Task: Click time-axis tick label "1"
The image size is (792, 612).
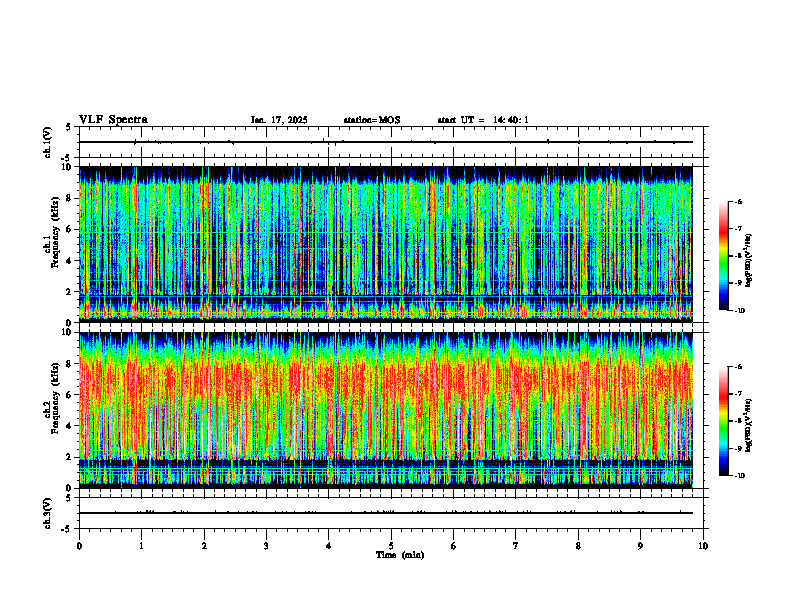Action: [x=142, y=546]
